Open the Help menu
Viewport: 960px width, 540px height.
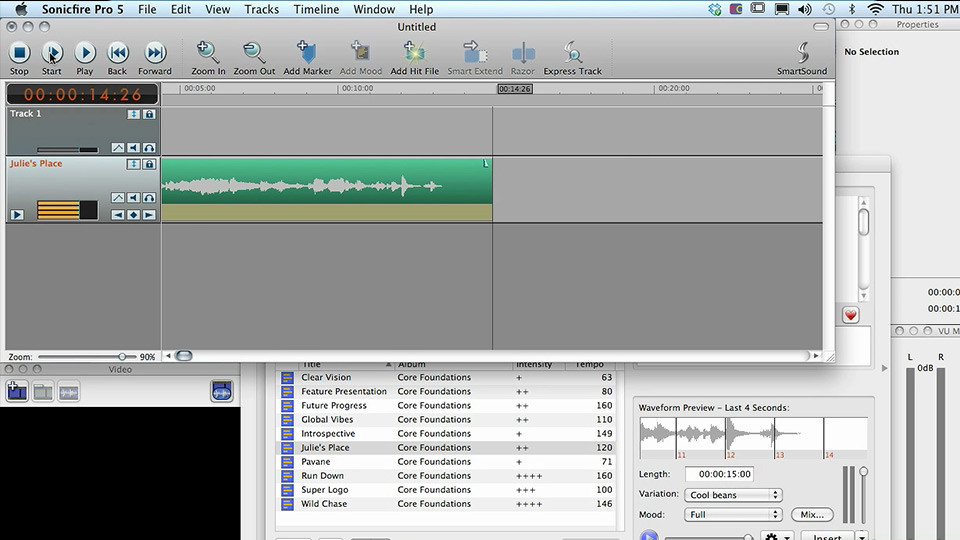point(421,9)
